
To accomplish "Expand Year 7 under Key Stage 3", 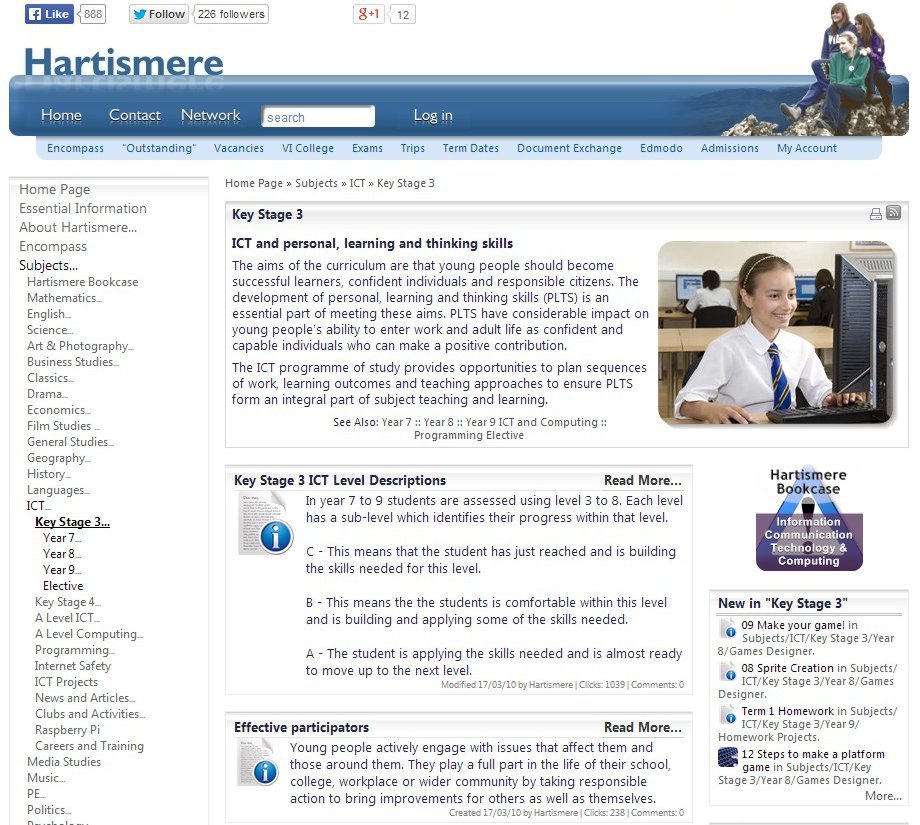I will [x=61, y=538].
